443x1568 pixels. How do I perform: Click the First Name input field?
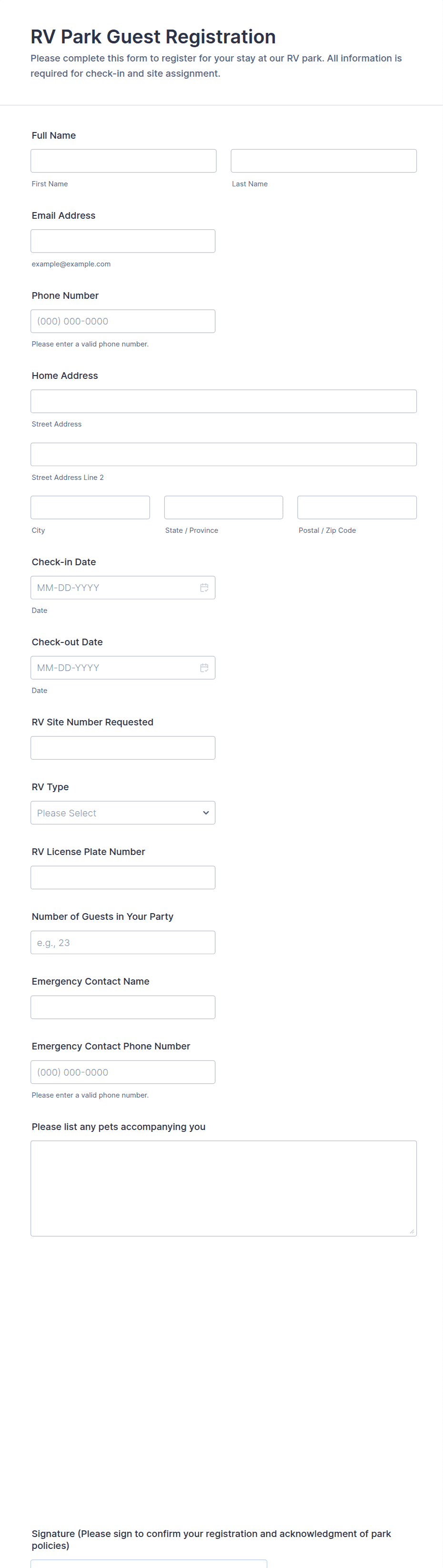click(123, 161)
